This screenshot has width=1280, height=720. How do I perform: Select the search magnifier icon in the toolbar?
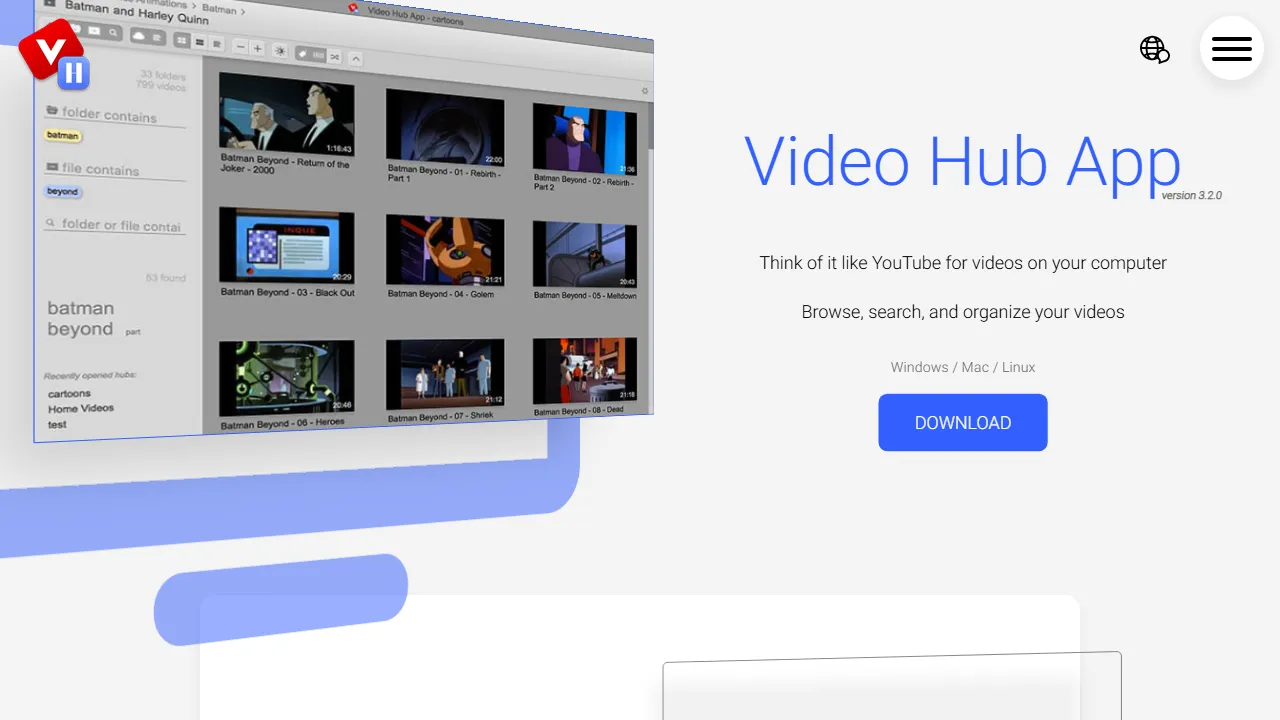[114, 31]
